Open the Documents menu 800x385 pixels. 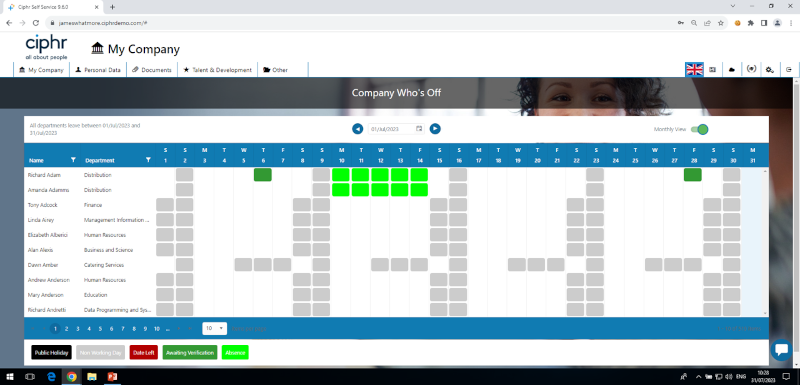click(x=152, y=70)
